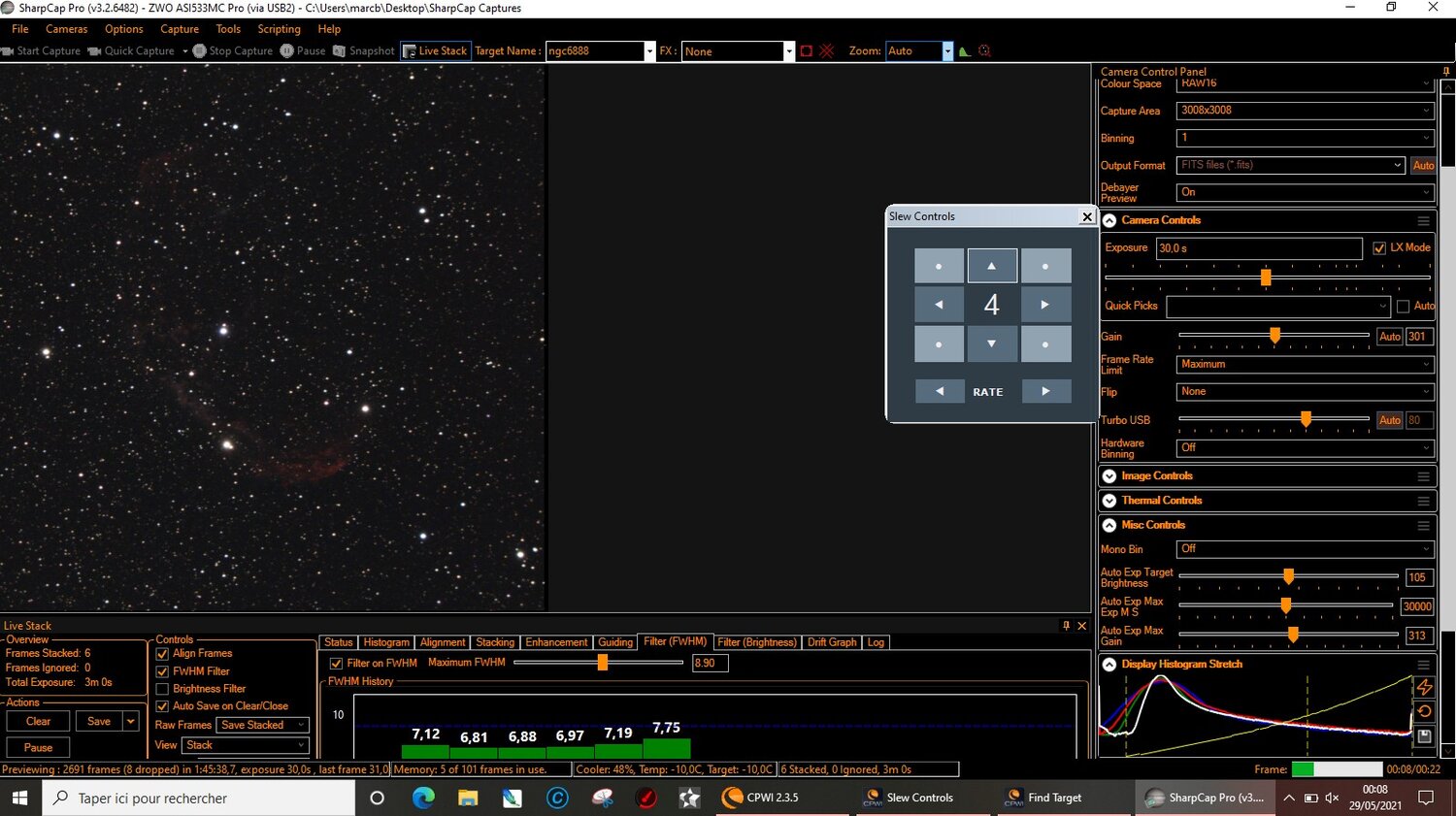Image resolution: width=1456 pixels, height=816 pixels.
Task: Click the Stop Capture toolbar button
Action: point(233,50)
